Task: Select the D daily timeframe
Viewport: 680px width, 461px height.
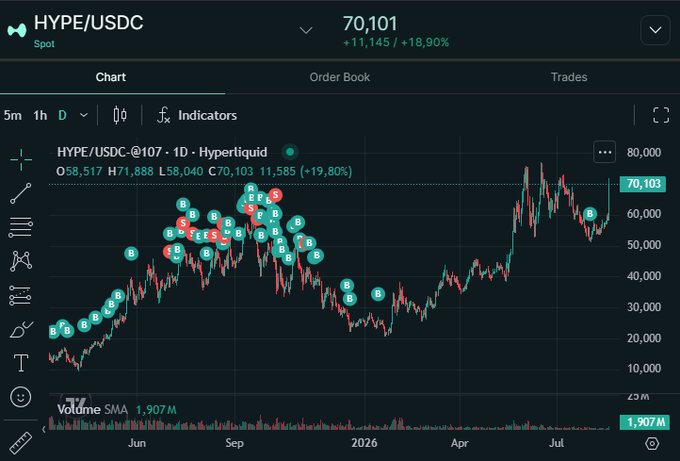Action: pyautogui.click(x=62, y=115)
